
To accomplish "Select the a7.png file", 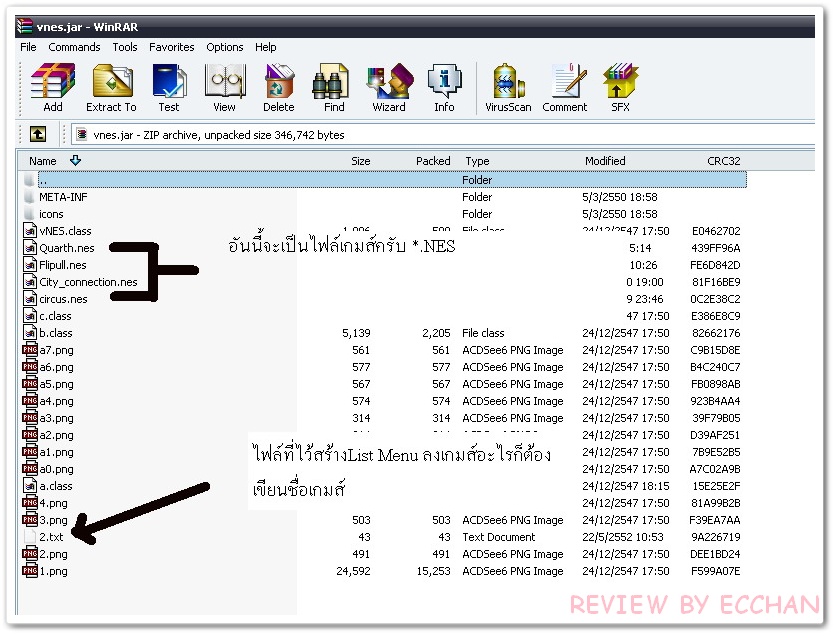I will 57,350.
